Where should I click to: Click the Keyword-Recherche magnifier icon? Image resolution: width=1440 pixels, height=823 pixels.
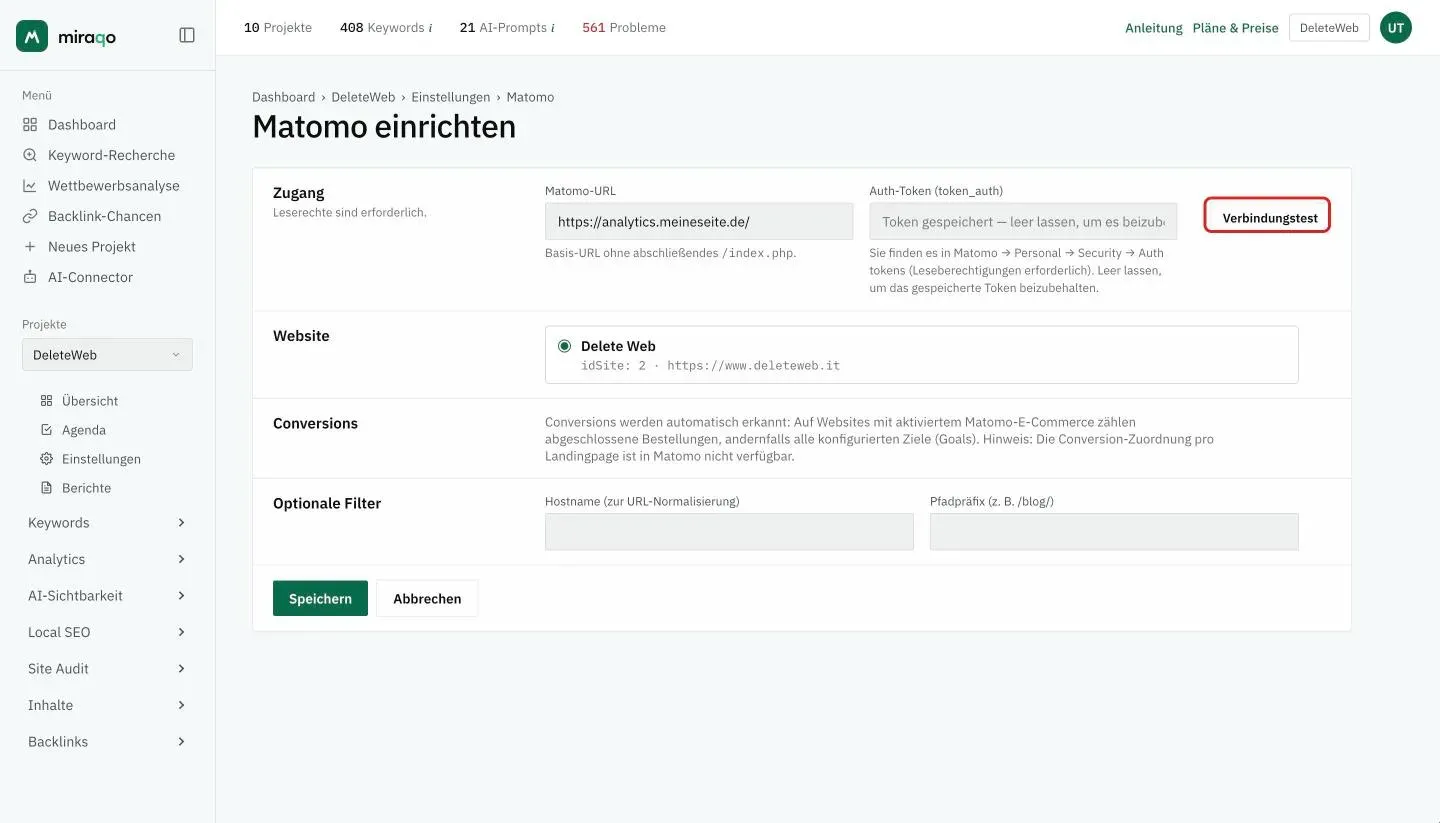(30, 155)
